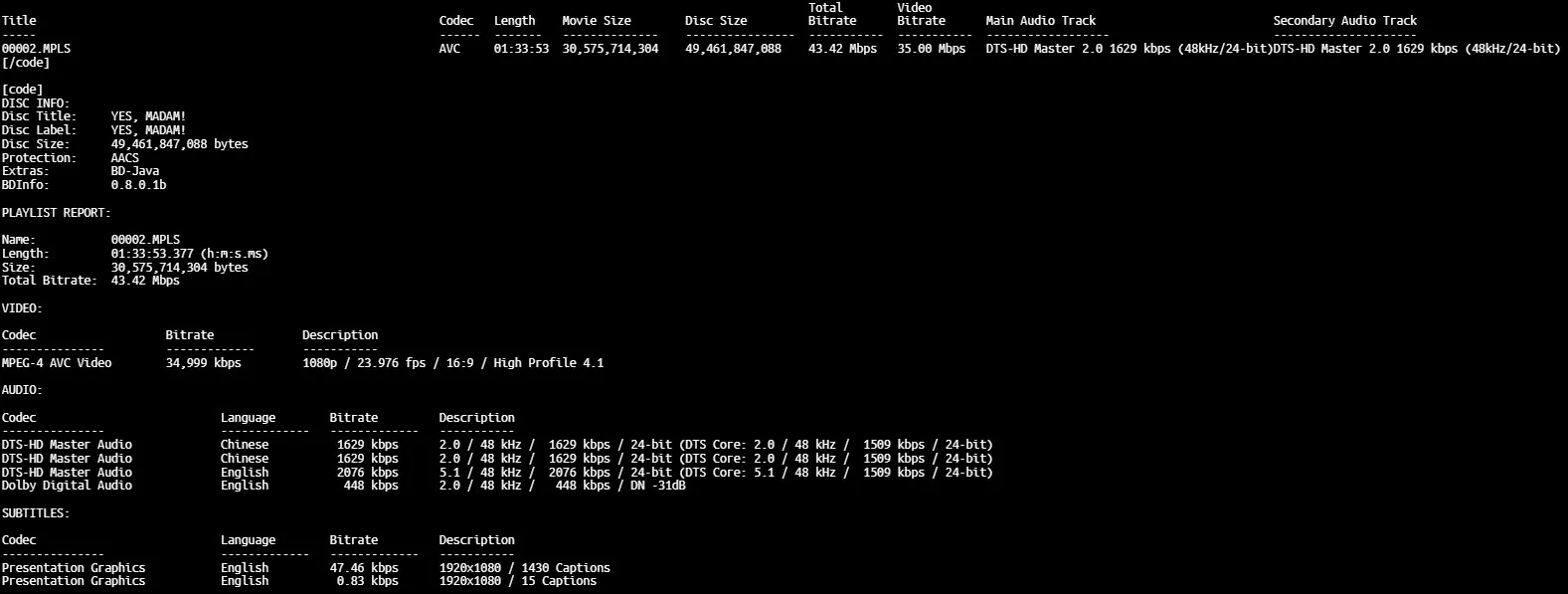Click the Dolby Digital Audio codec row
This screenshot has width=1568, height=594.
coord(67,486)
